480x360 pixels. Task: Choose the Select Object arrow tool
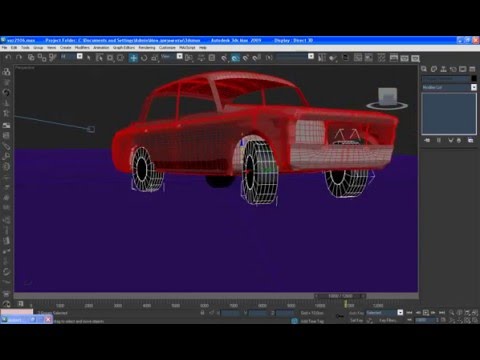pyautogui.click(x=89, y=58)
